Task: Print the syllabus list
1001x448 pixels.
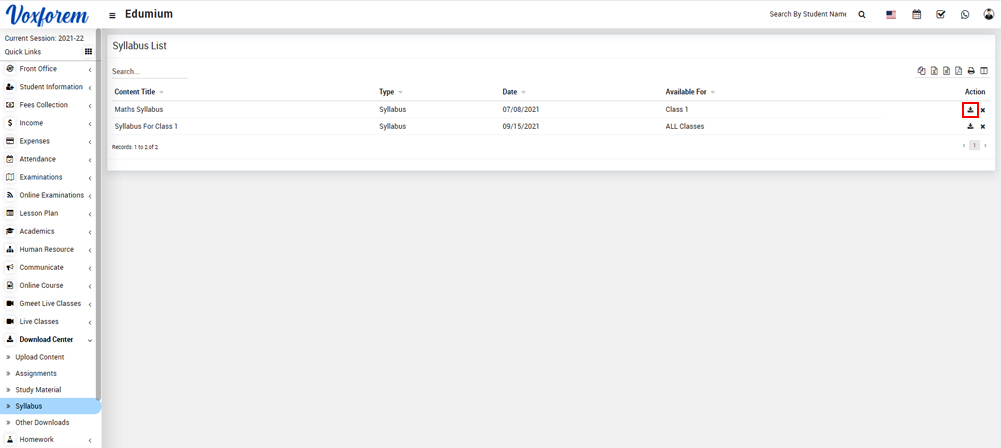Action: pos(971,71)
